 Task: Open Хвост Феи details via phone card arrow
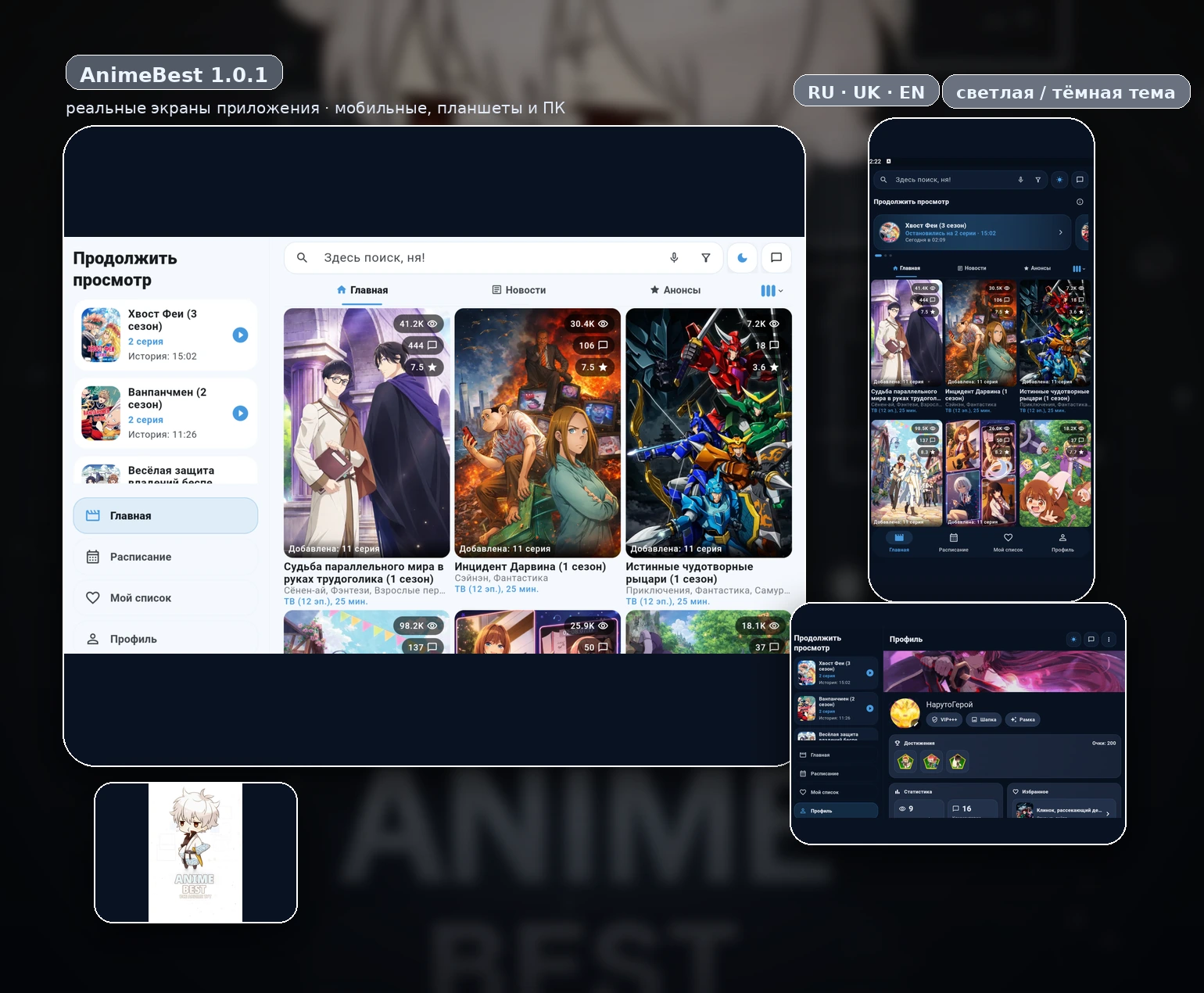point(1061,232)
